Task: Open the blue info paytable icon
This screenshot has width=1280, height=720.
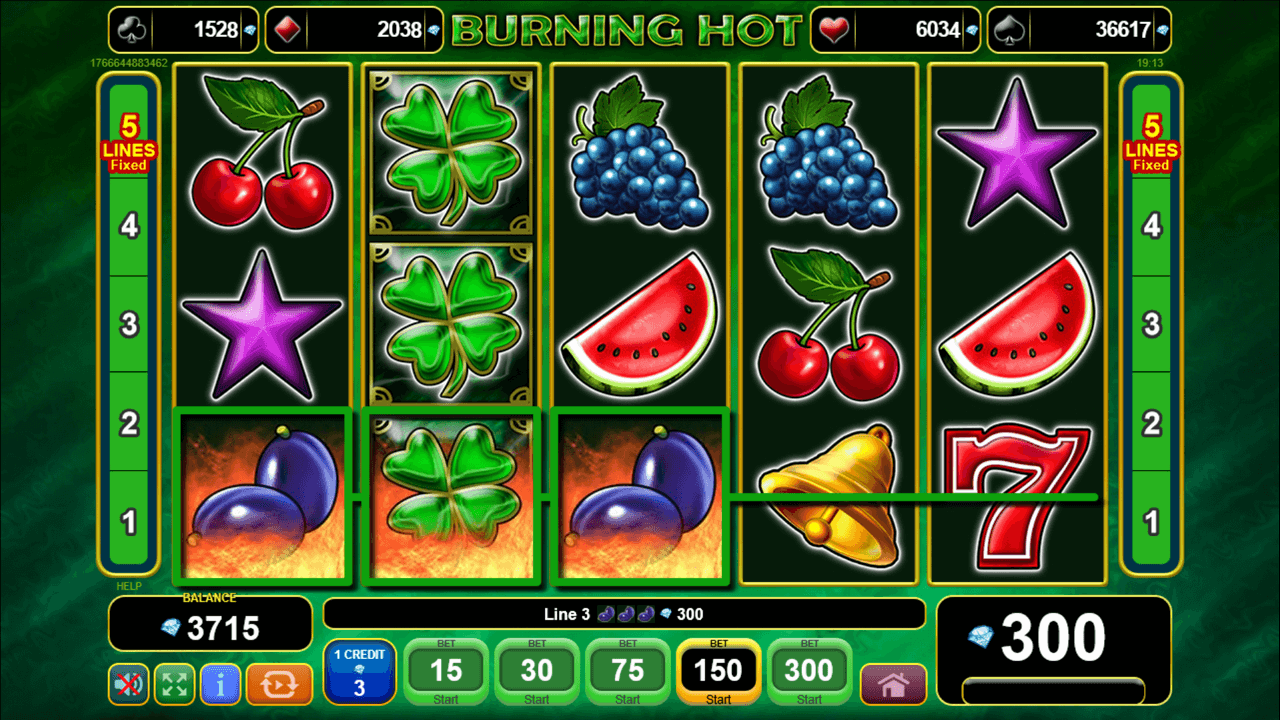Action: point(221,684)
